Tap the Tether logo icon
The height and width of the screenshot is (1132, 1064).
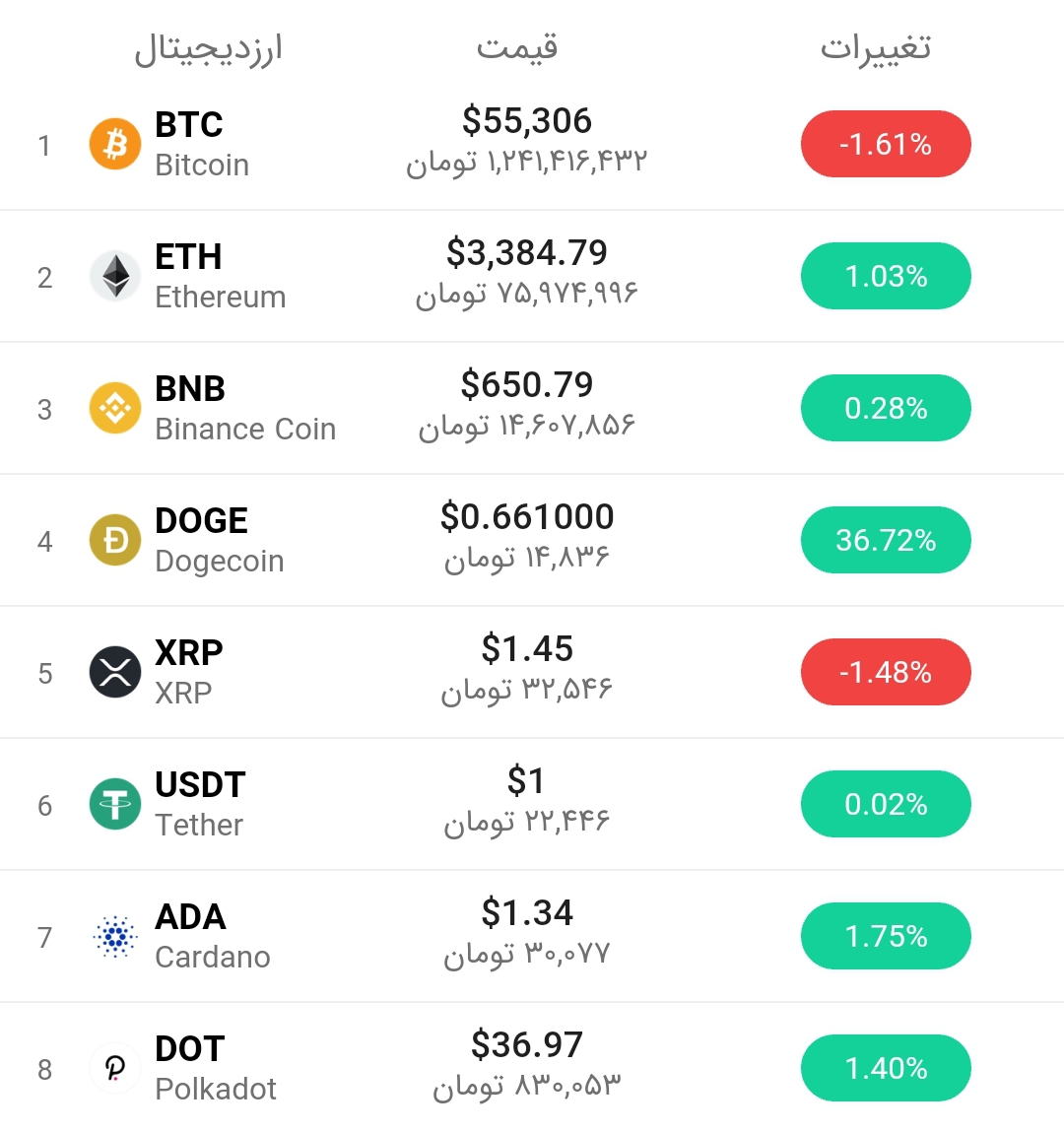click(115, 804)
